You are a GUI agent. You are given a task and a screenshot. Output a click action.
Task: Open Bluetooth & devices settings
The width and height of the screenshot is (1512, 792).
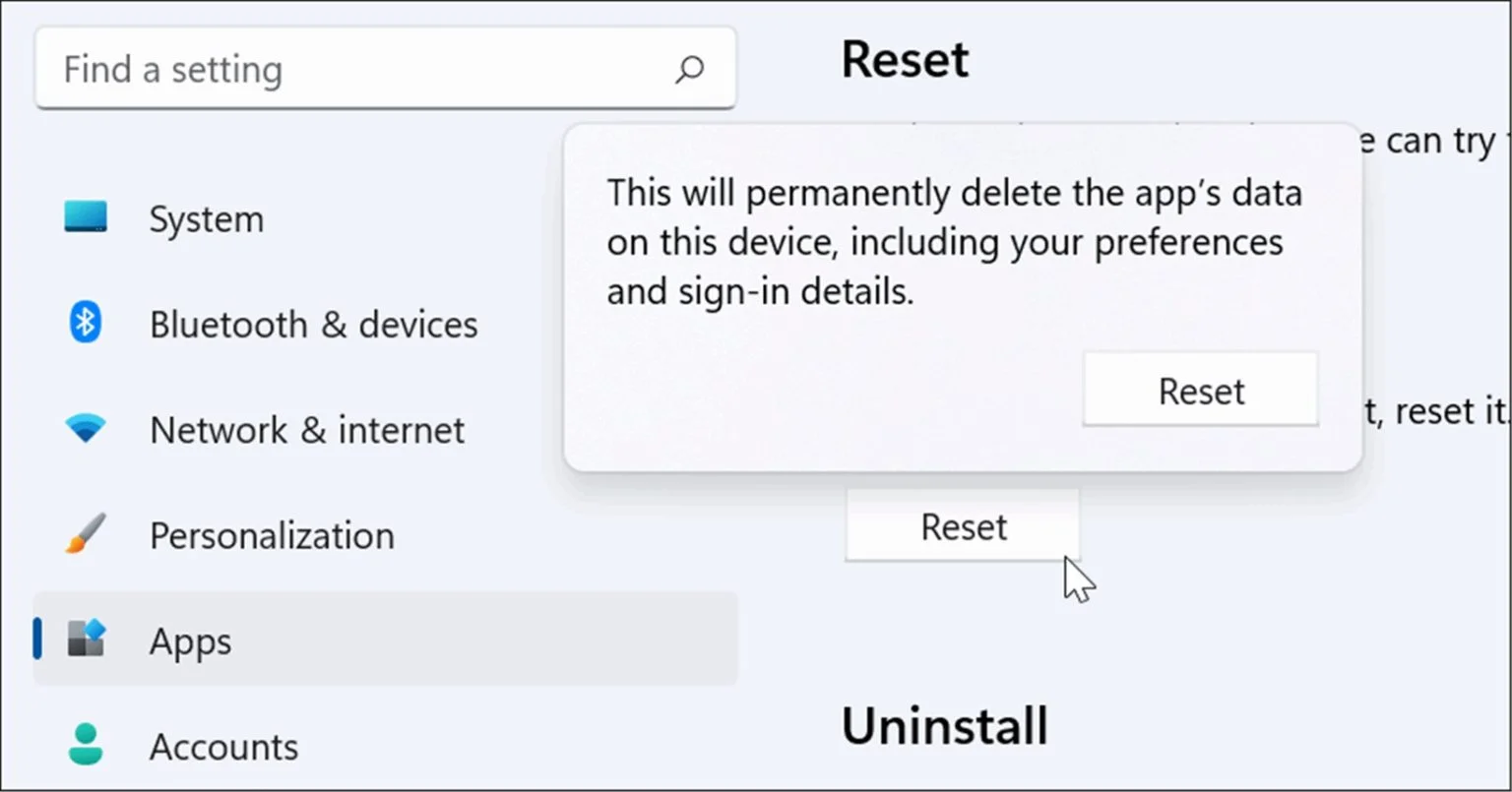click(x=313, y=324)
